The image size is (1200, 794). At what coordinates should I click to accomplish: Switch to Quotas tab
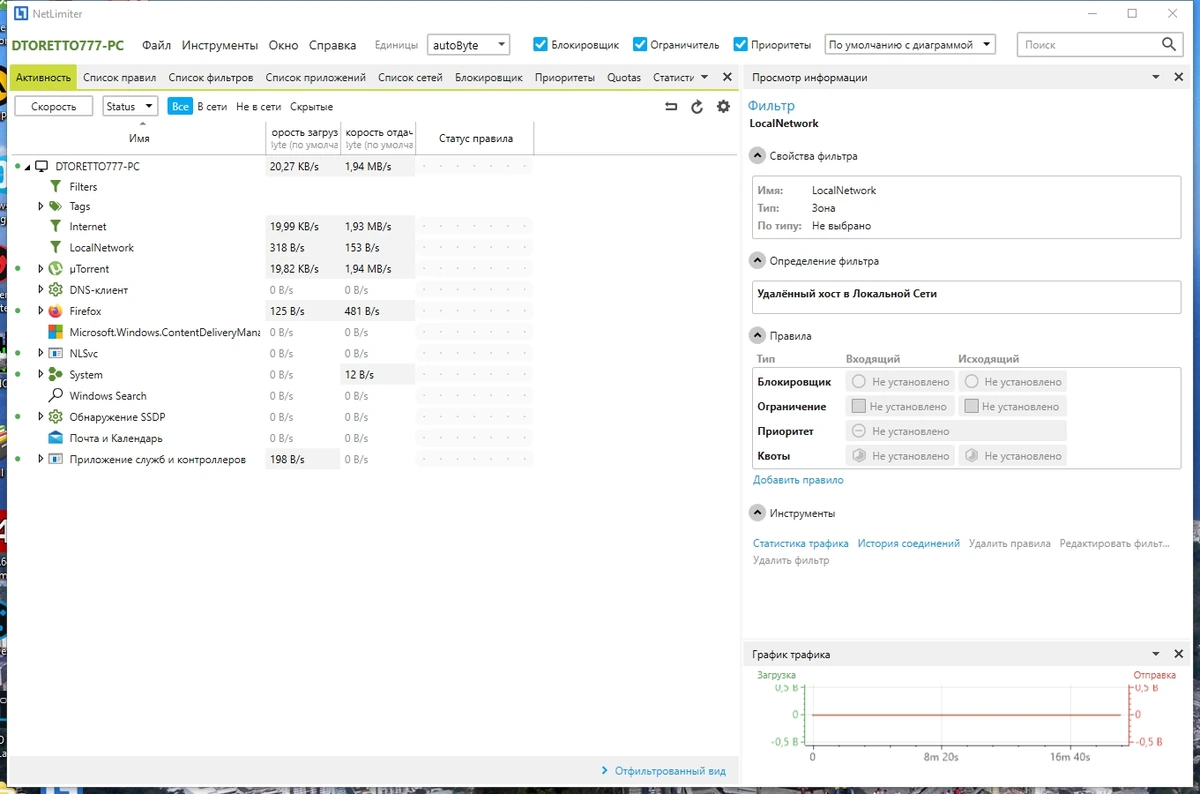click(x=624, y=77)
